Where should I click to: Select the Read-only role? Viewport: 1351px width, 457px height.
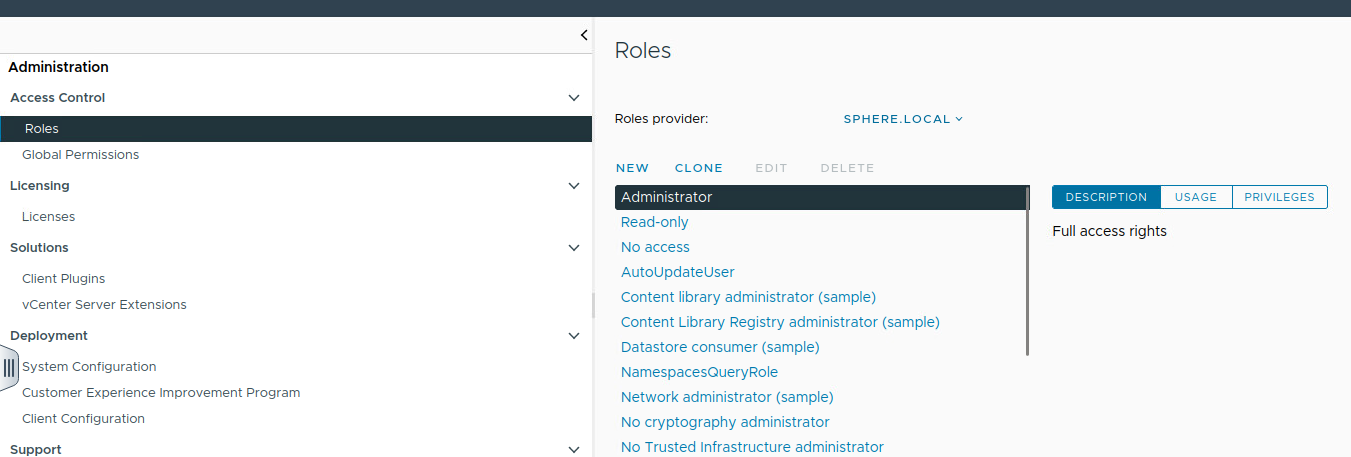tap(654, 222)
